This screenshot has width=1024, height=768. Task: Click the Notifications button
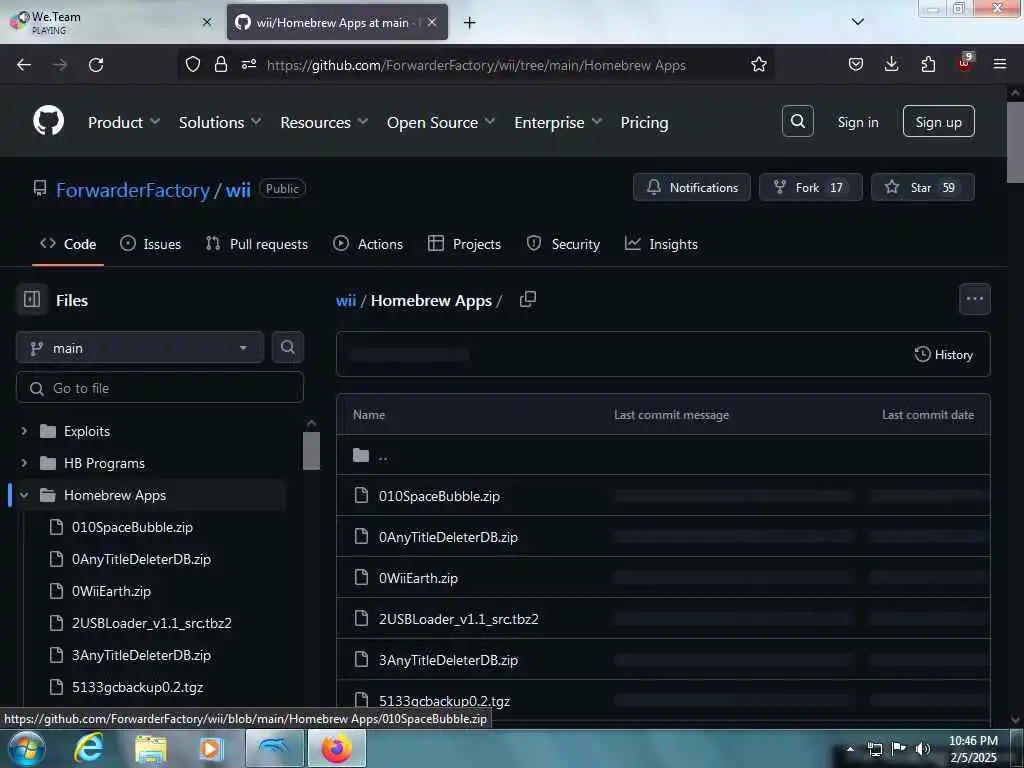tap(692, 187)
